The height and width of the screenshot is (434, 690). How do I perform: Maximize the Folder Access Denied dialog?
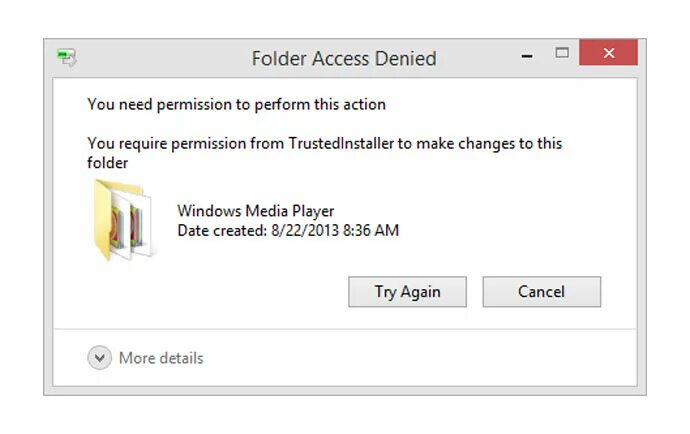click(x=562, y=53)
